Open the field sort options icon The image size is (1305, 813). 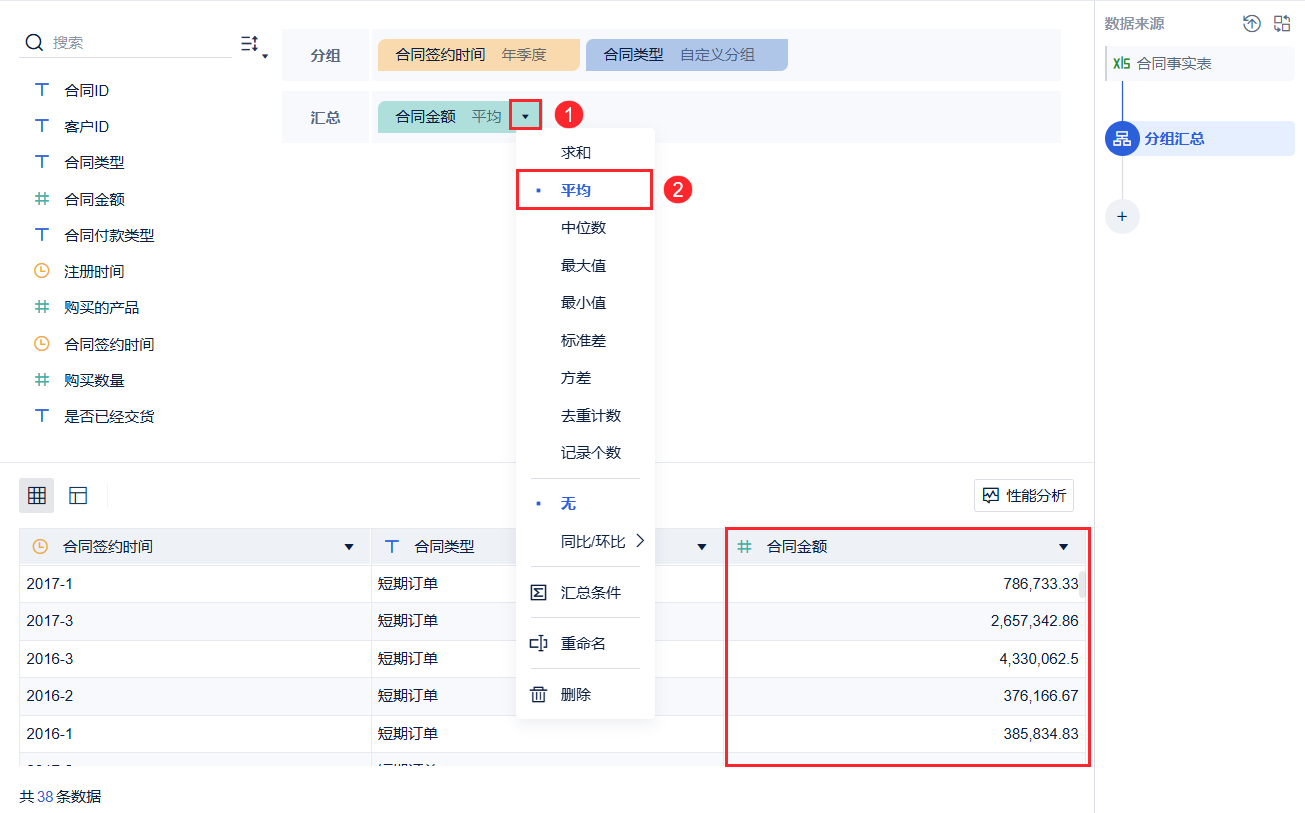point(254,45)
